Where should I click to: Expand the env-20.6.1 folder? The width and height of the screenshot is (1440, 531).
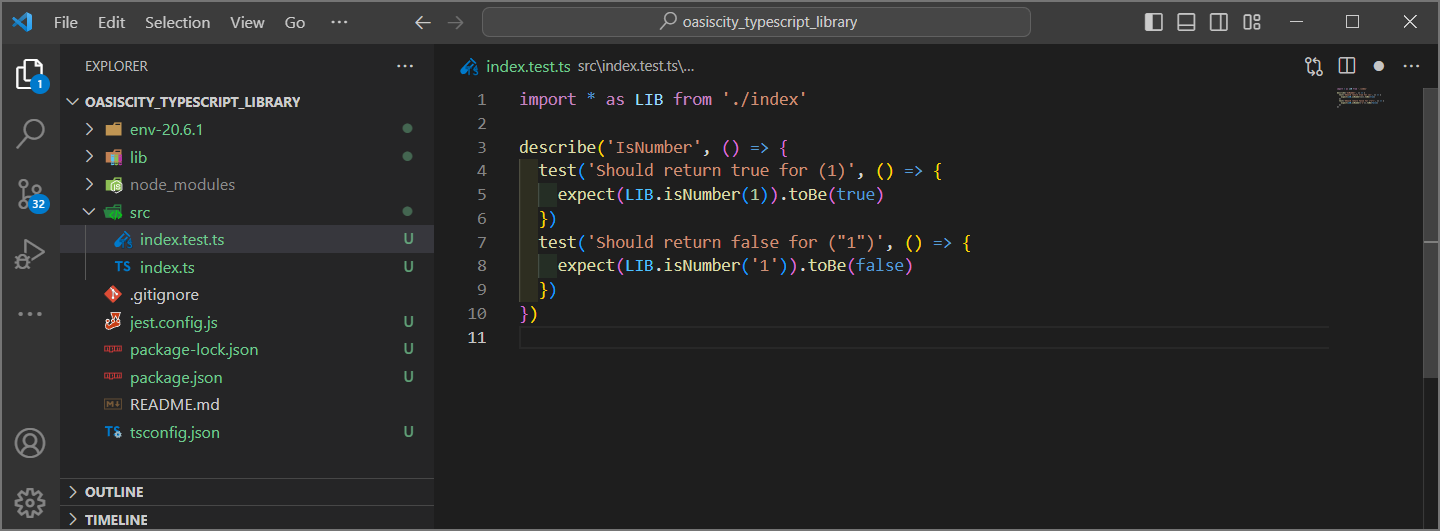pos(89,129)
